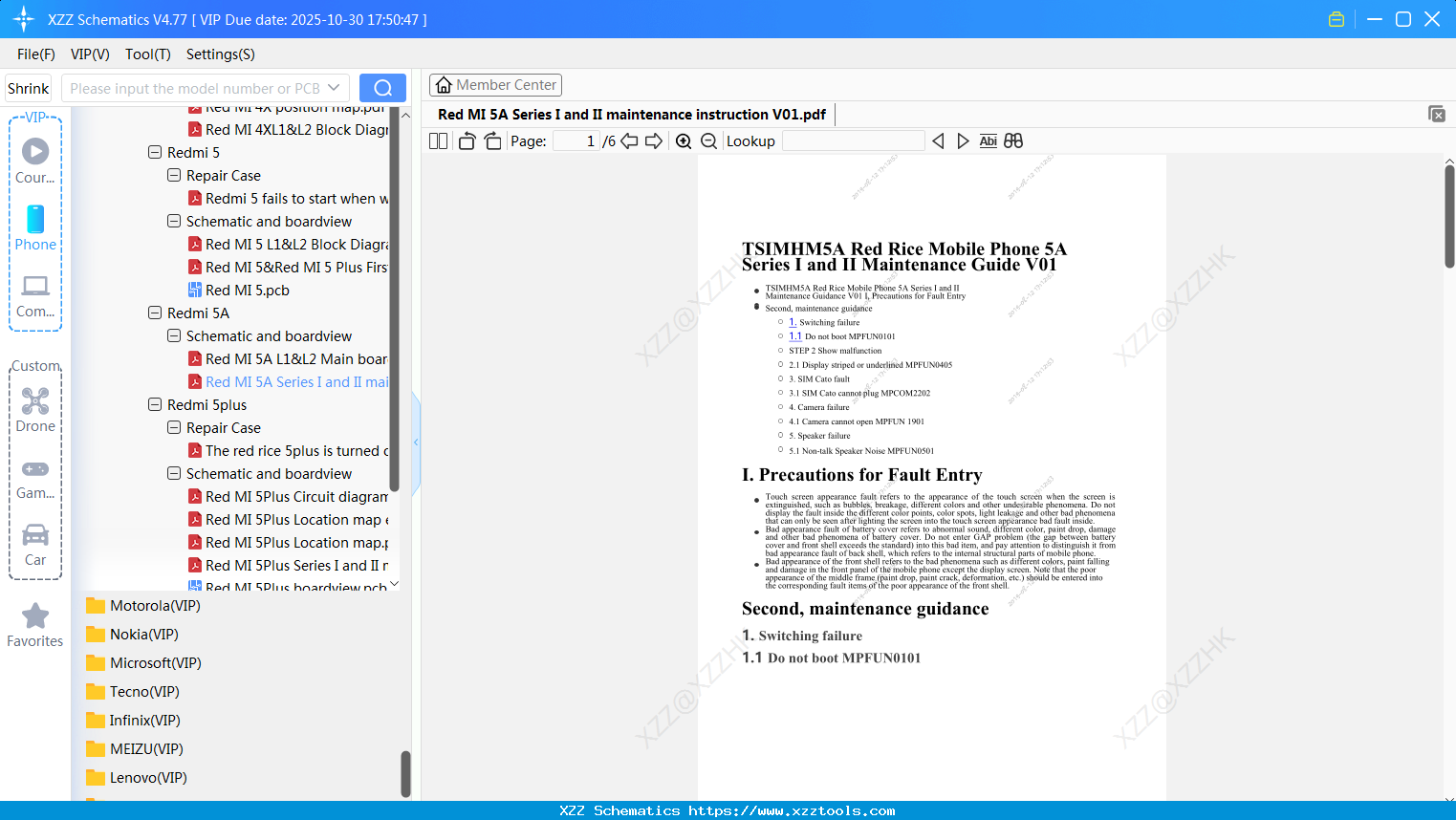The width and height of the screenshot is (1456, 820).
Task: Go to the next PDF page arrow
Action: click(654, 141)
